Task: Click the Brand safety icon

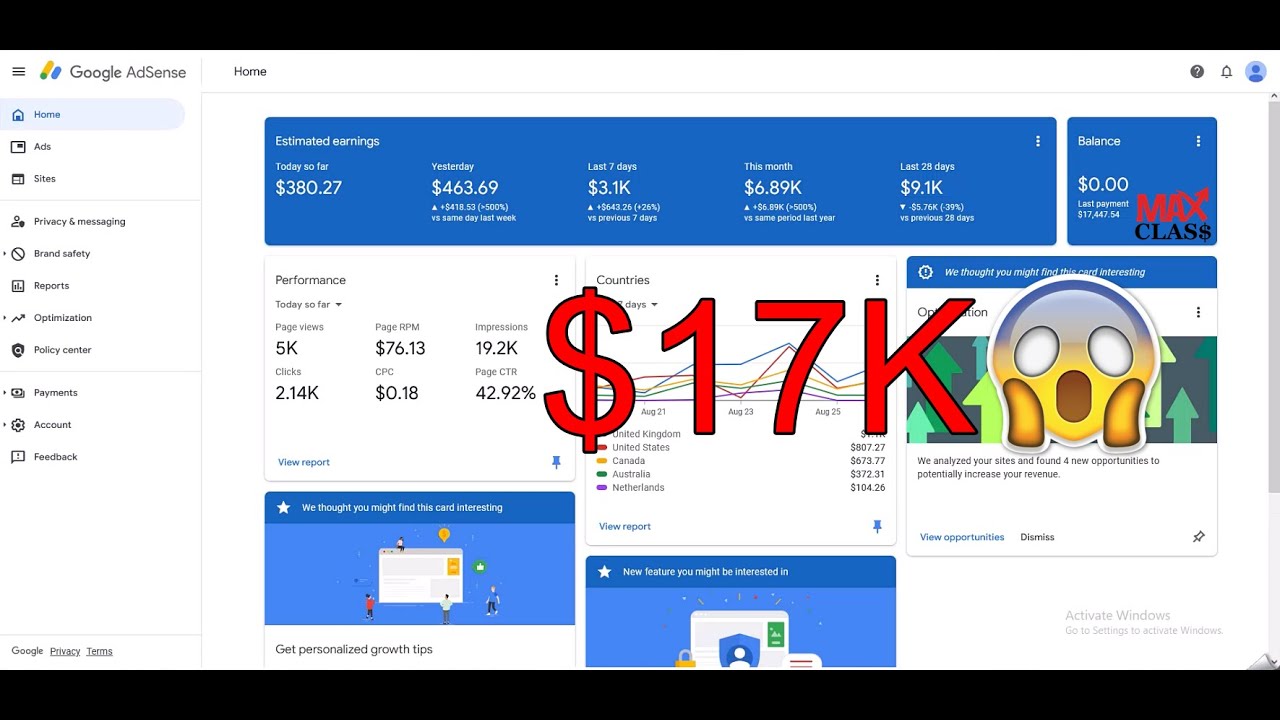Action: (x=18, y=254)
